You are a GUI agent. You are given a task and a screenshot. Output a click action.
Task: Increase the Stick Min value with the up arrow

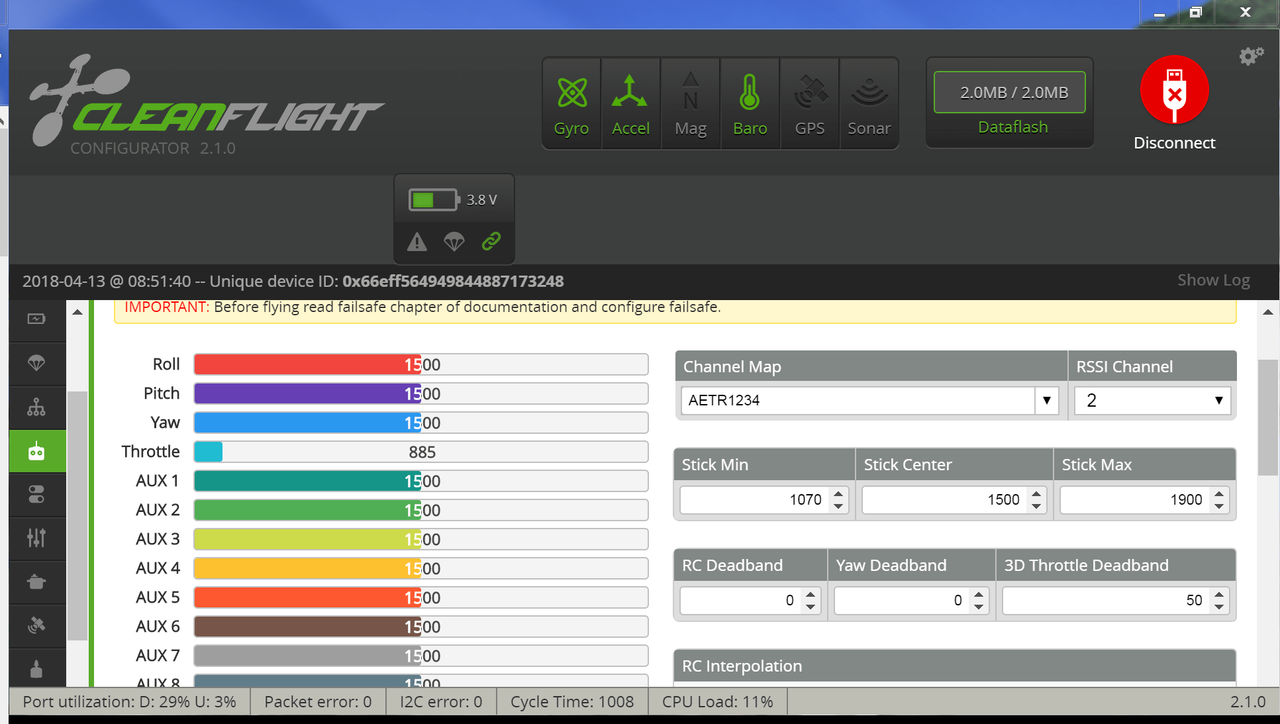coord(839,493)
